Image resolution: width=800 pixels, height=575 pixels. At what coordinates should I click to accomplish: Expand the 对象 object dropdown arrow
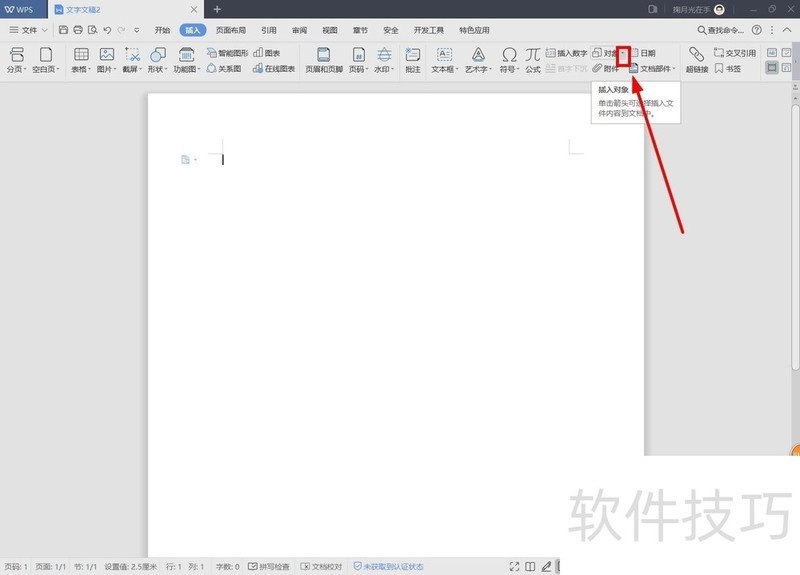point(623,53)
